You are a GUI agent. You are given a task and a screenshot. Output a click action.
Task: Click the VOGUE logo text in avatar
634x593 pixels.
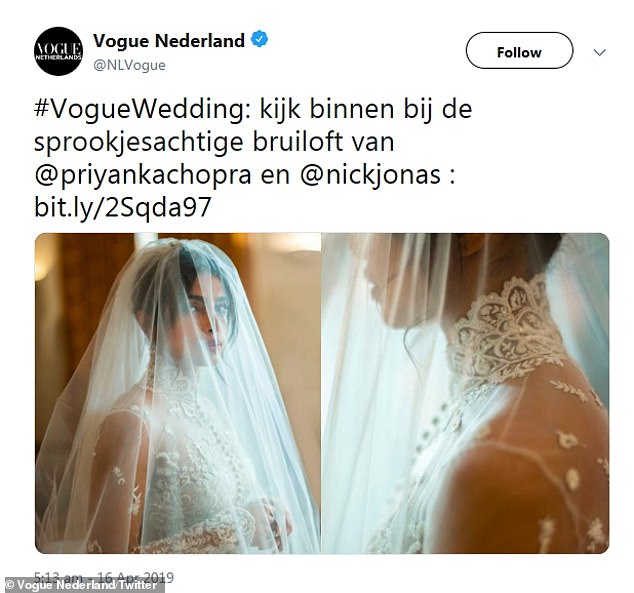59,49
